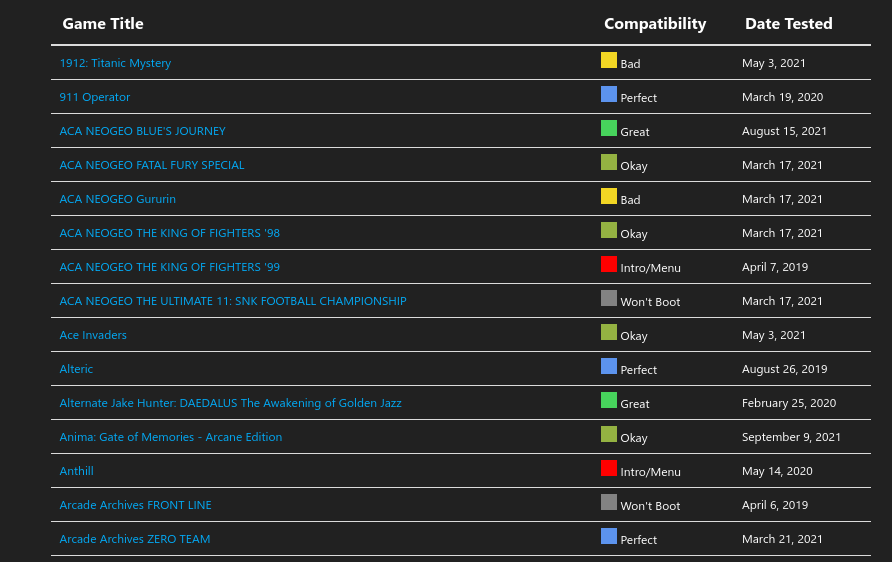The width and height of the screenshot is (892, 562).
Task: Sort by the Game Title column header
Action: (103, 24)
